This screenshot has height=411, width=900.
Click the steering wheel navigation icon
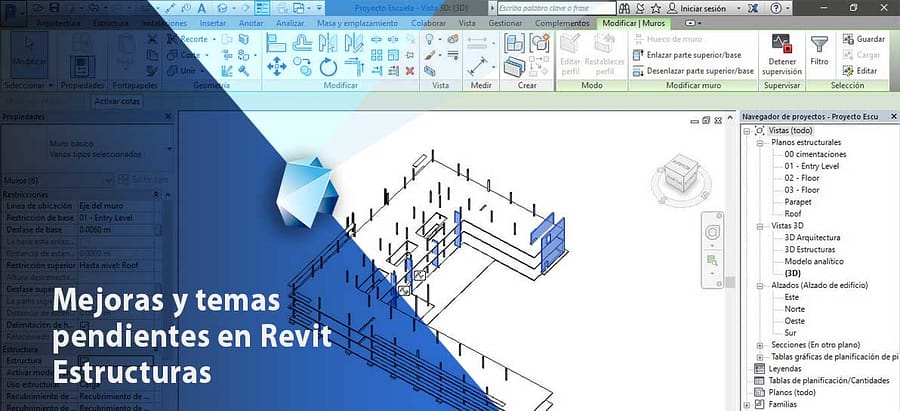[x=712, y=232]
